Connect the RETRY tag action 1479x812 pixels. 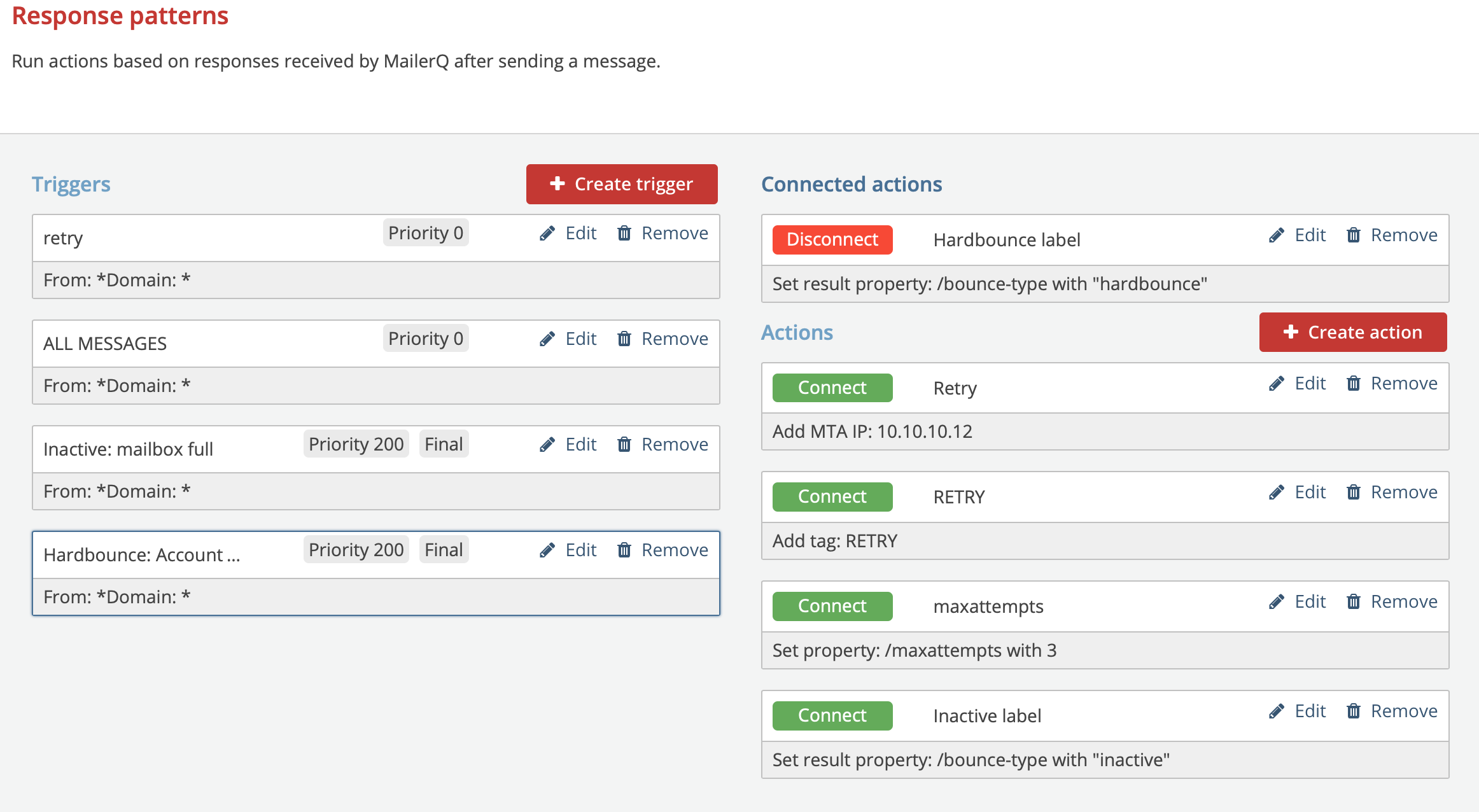point(832,497)
